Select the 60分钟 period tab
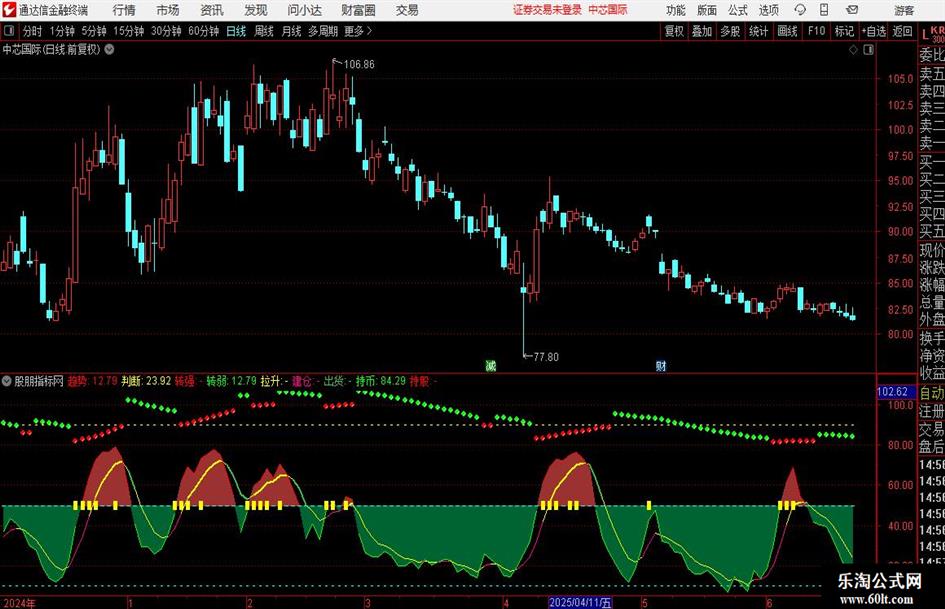945x609 pixels. [x=203, y=31]
